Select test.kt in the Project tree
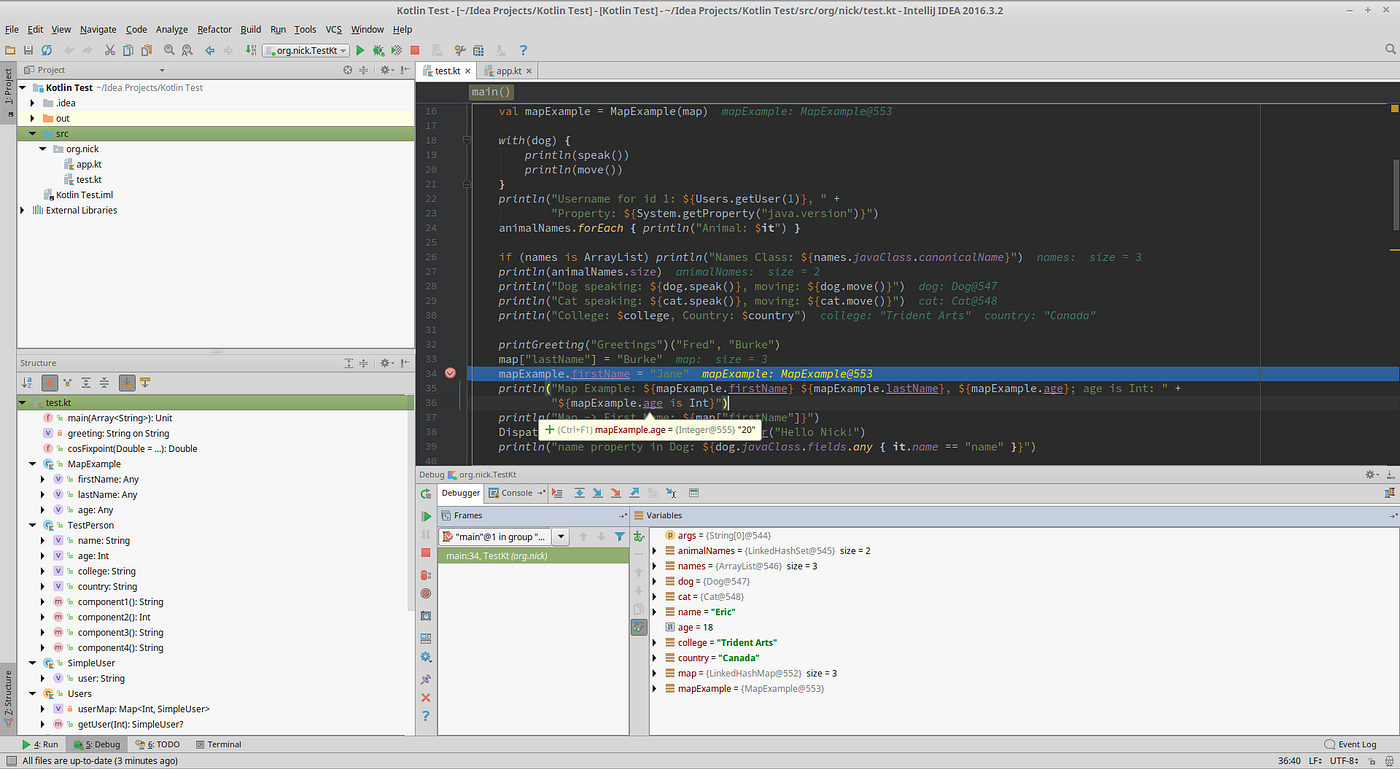 89,179
